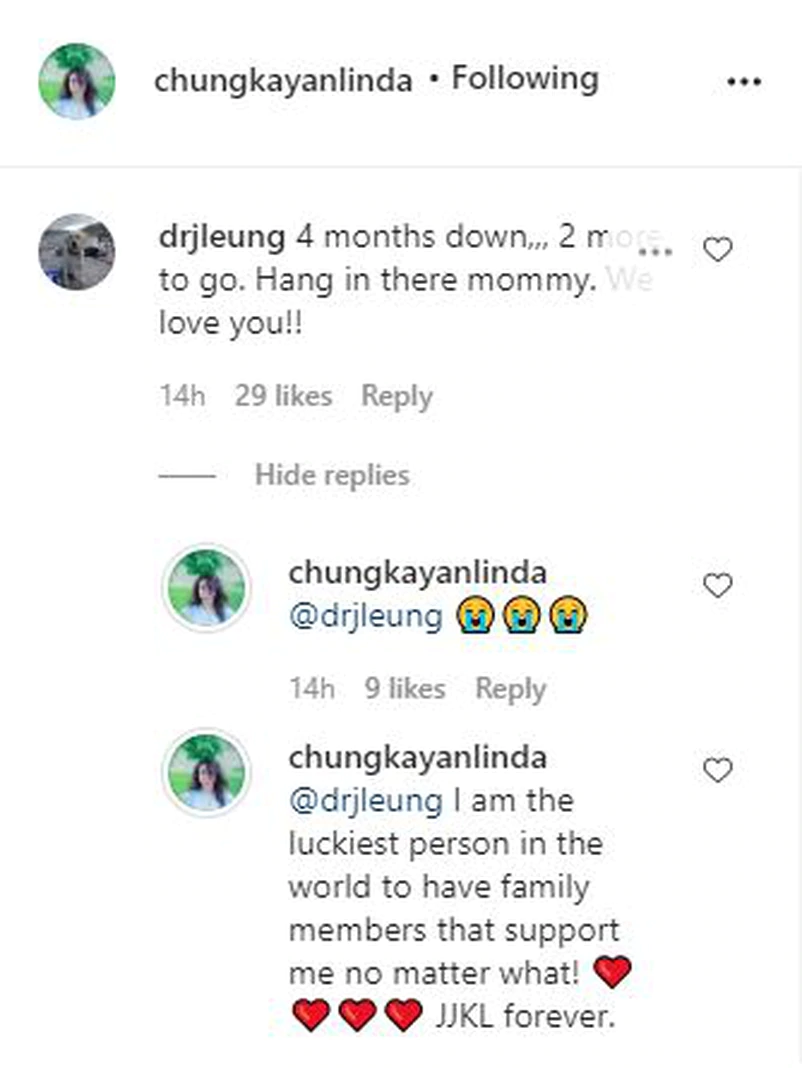Image resolution: width=802 pixels, height=1068 pixels.
Task: Click chungkayanlinda's profile picture in the header
Action: coord(77,82)
